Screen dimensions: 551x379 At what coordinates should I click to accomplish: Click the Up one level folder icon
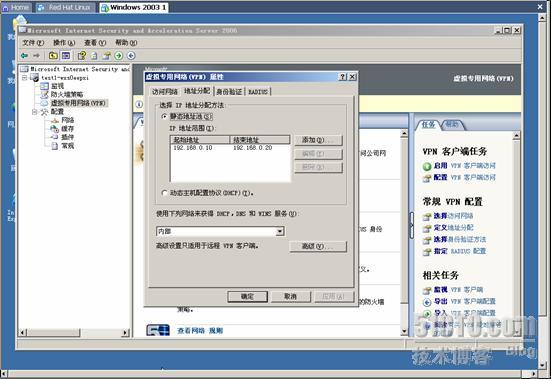tap(53, 55)
